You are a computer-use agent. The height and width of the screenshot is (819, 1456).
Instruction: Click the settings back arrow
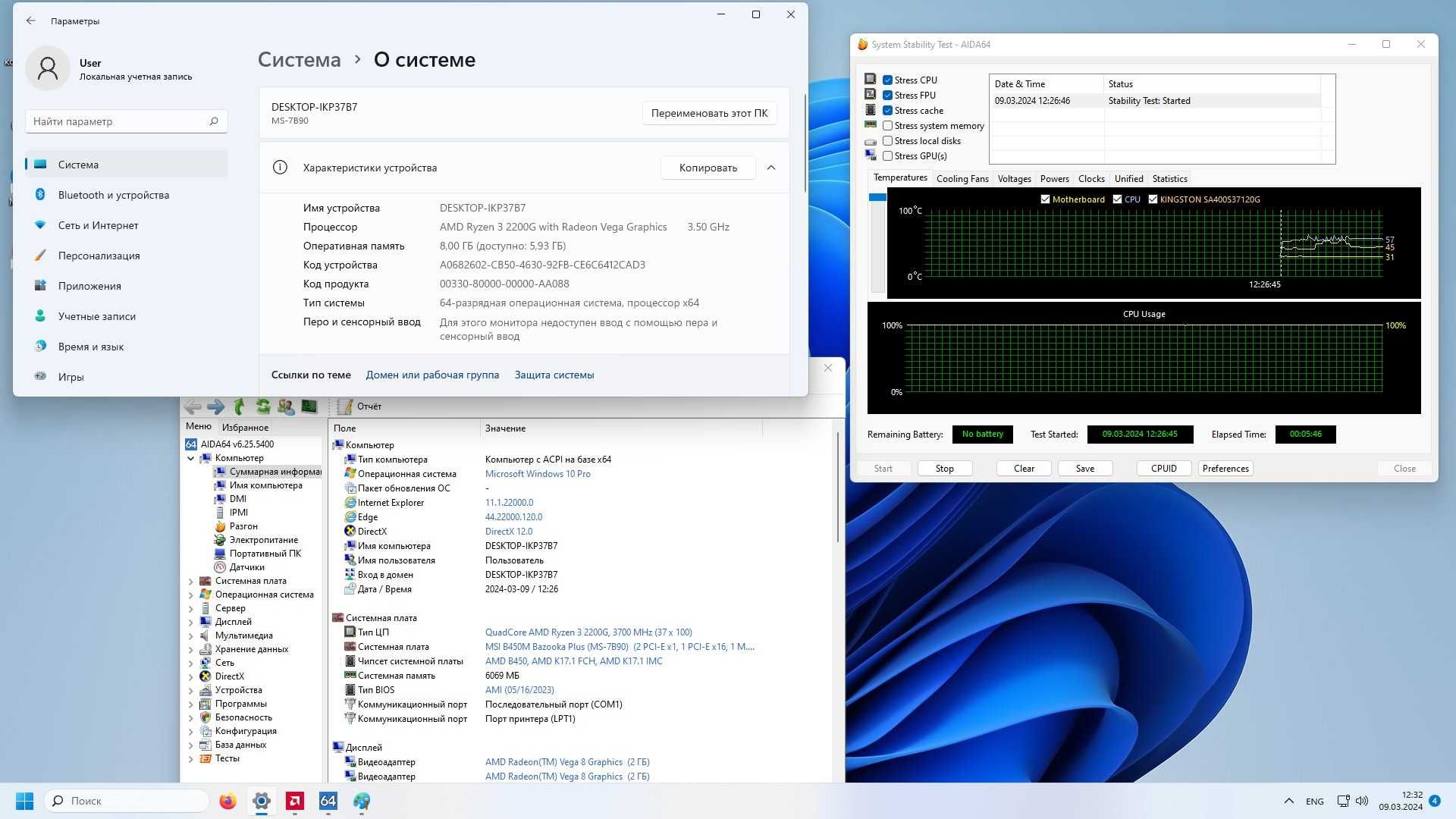(x=30, y=20)
